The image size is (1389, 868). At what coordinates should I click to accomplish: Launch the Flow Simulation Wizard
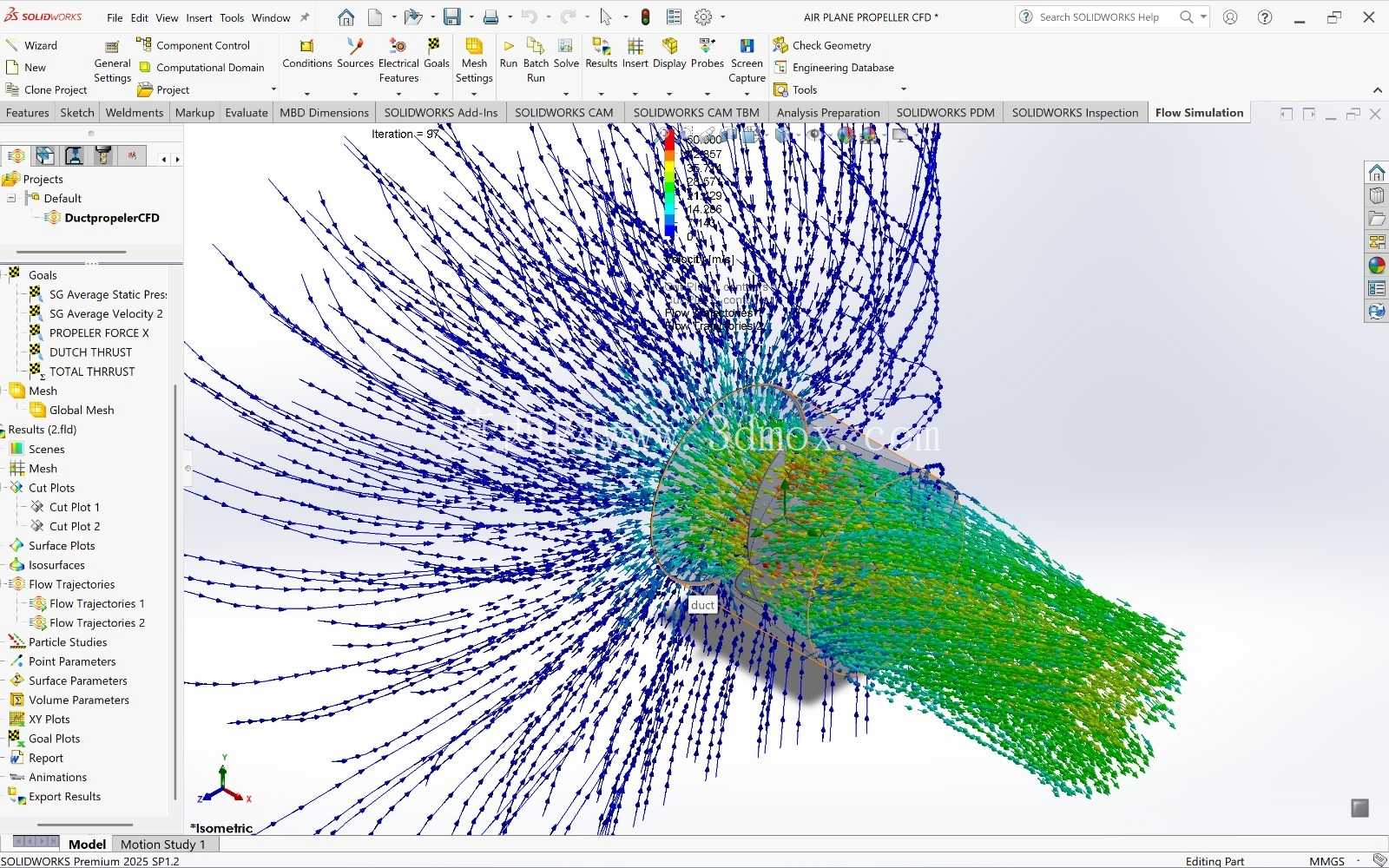(32, 45)
